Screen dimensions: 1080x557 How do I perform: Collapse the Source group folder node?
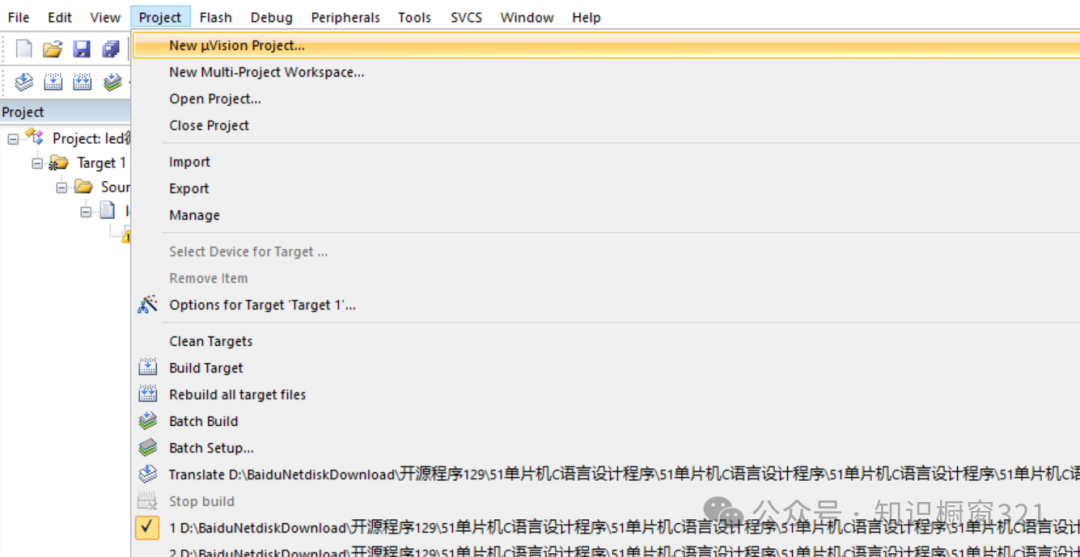[x=61, y=187]
